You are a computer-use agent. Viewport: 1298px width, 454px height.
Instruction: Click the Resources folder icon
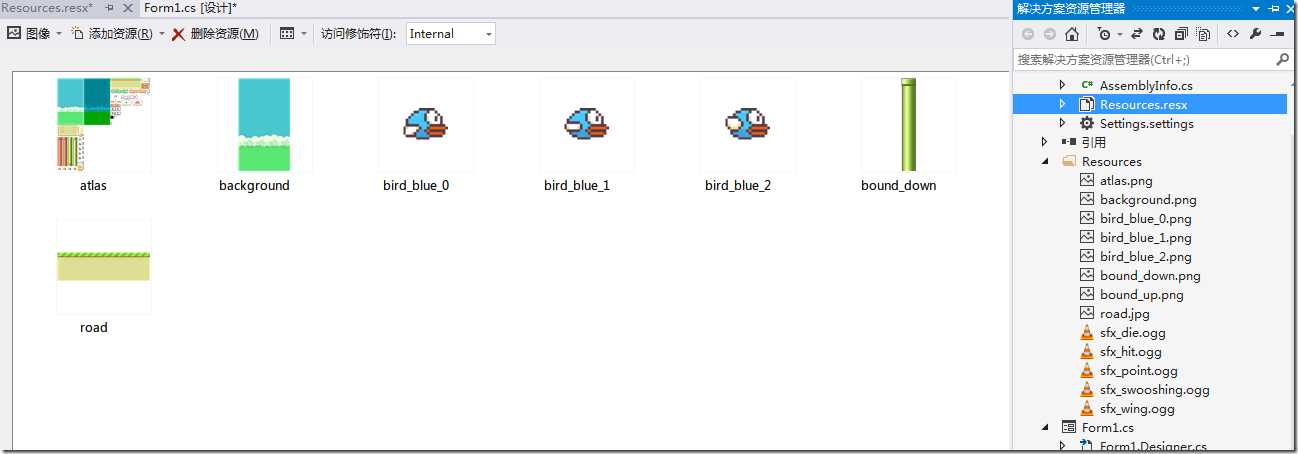1069,161
